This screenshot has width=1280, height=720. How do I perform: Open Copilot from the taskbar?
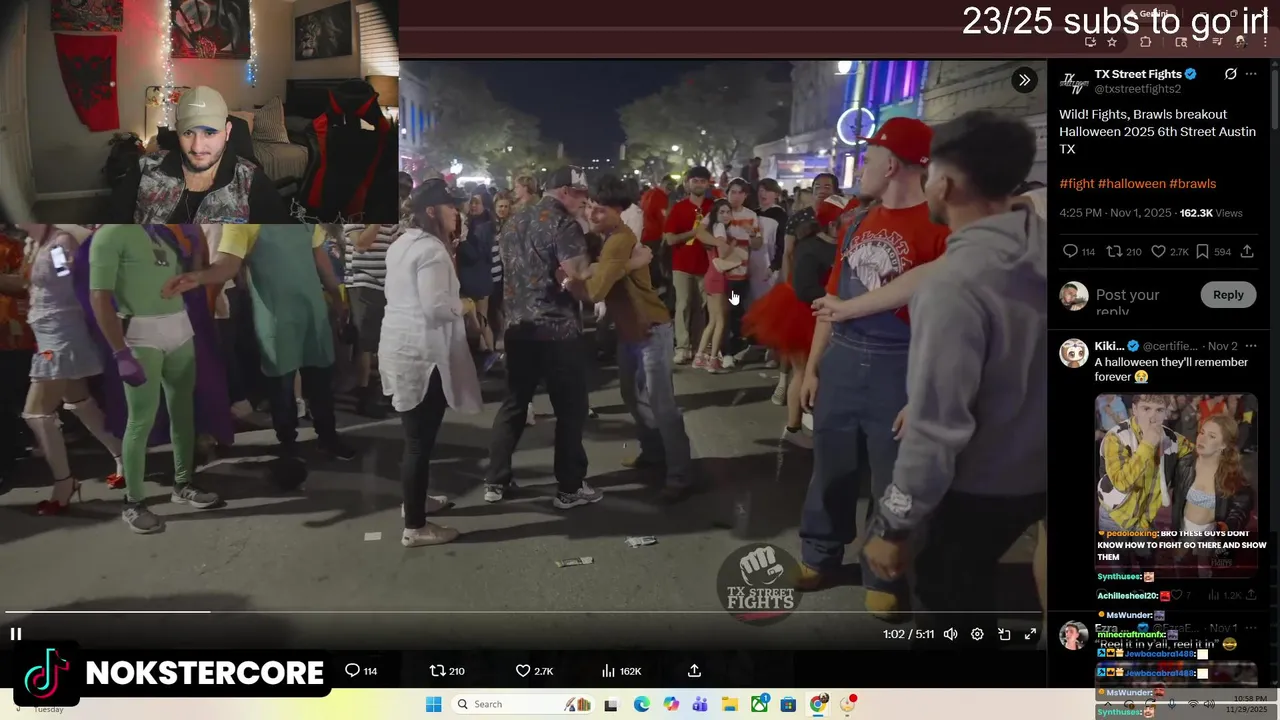click(671, 704)
